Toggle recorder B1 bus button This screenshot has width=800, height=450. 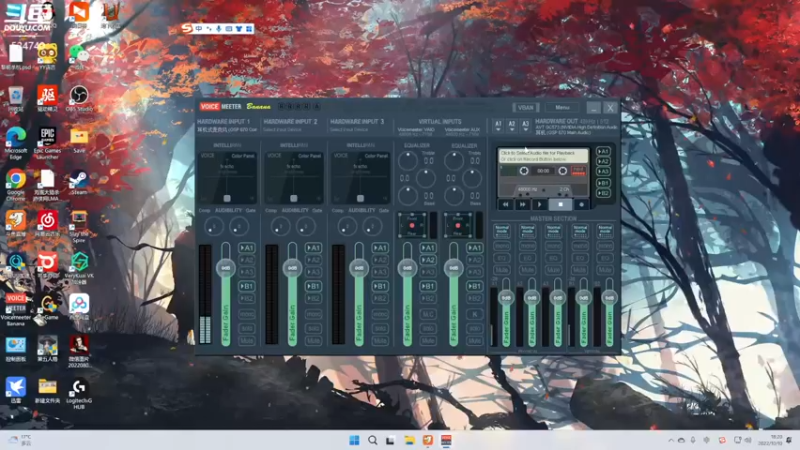click(603, 183)
